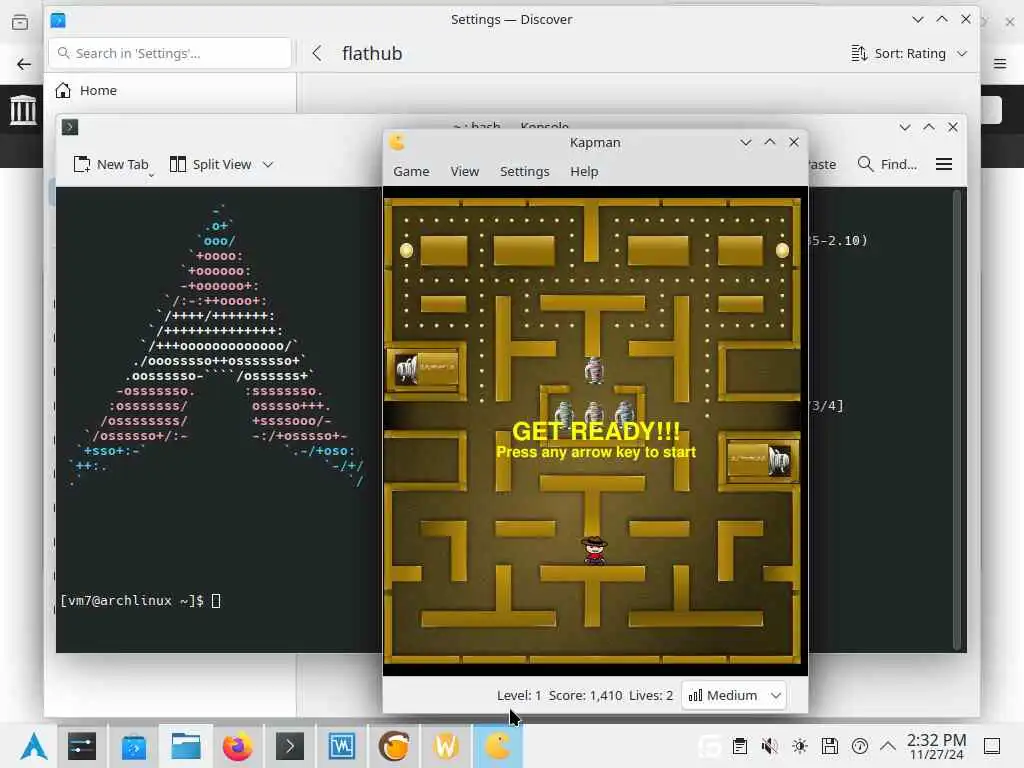Open the blue W monitor app in taskbar
This screenshot has height=768, width=1024.
point(342,746)
